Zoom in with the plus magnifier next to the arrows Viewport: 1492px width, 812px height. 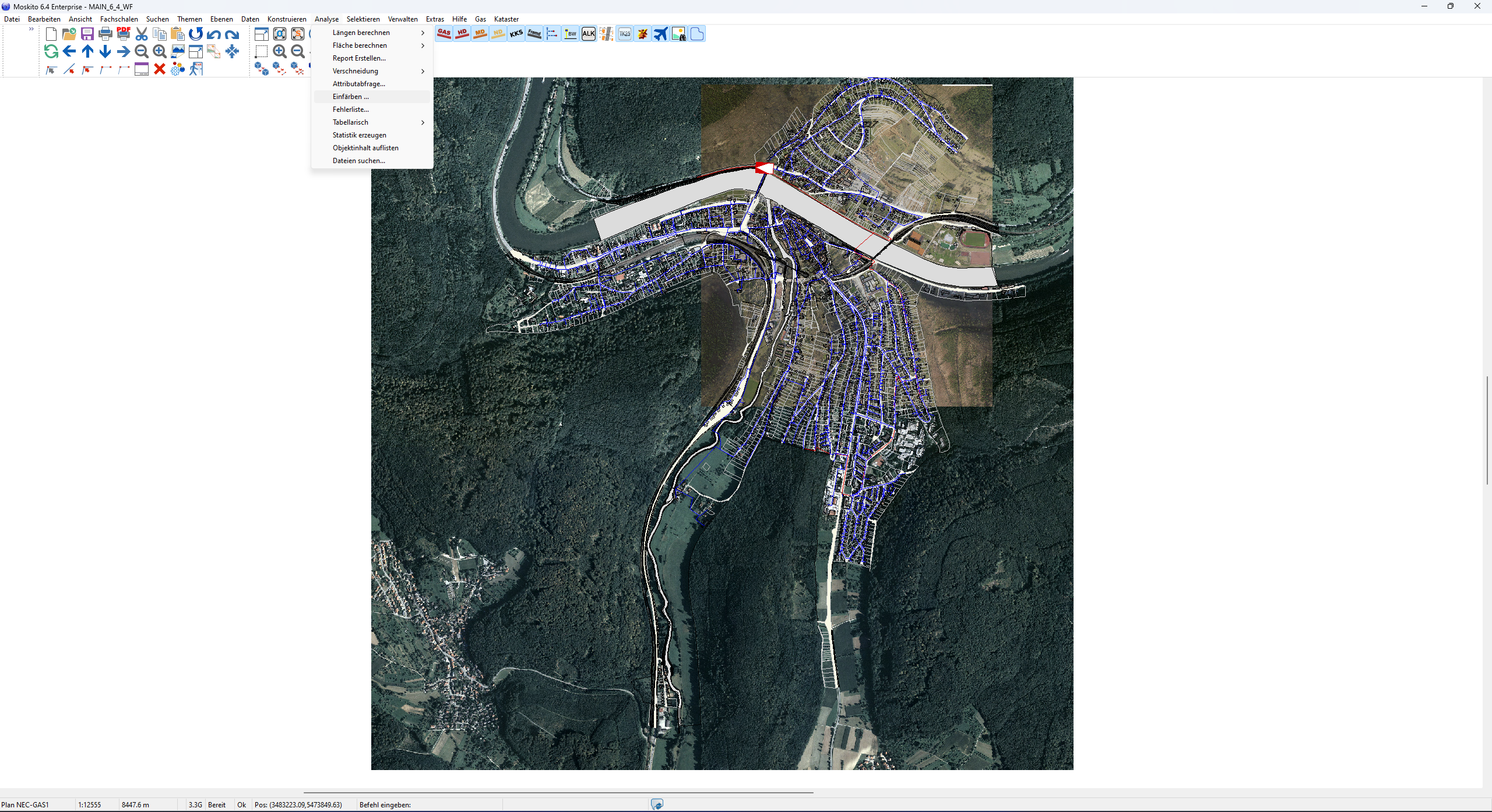[160, 51]
